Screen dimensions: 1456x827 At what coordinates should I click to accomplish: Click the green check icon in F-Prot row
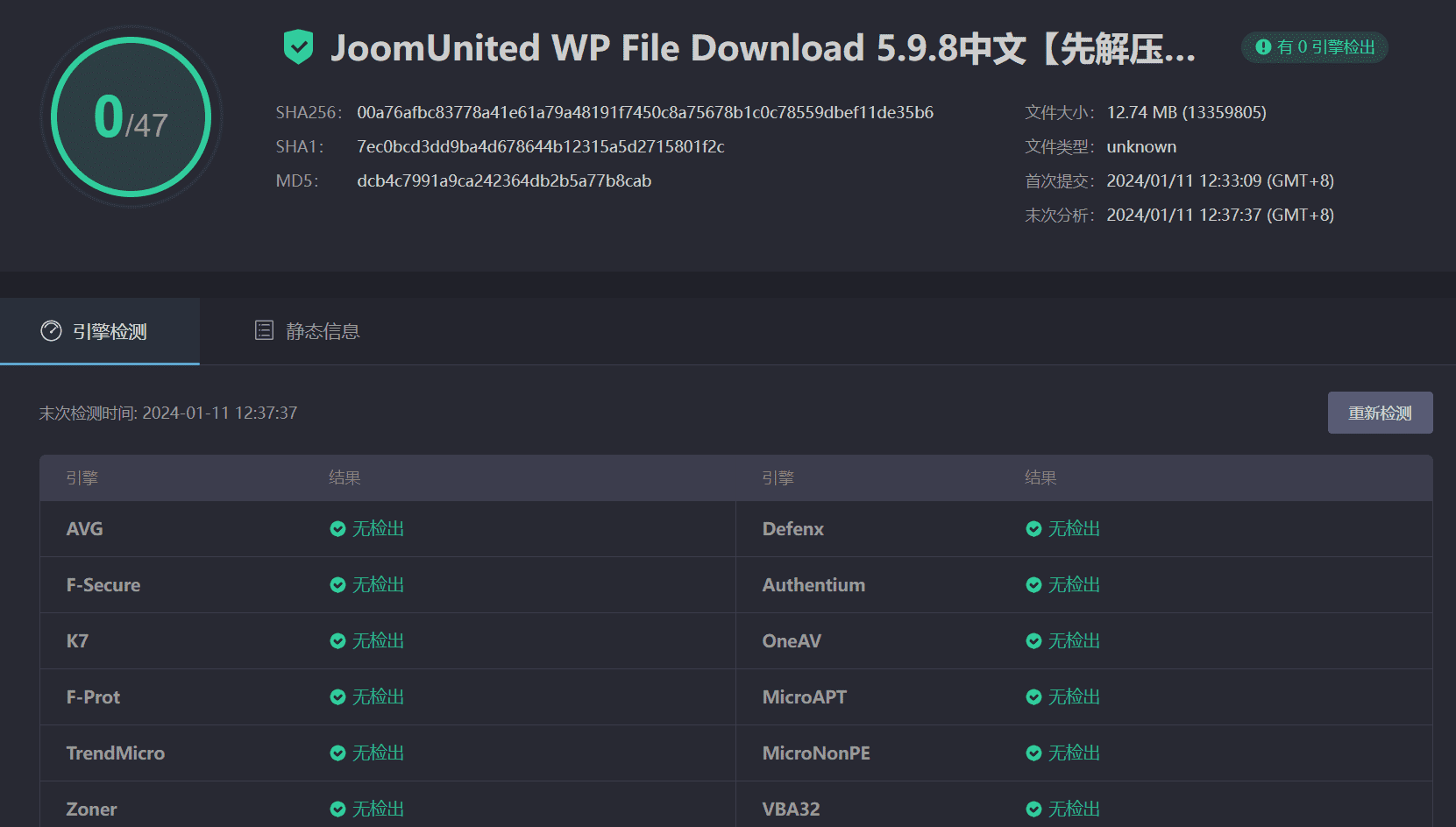click(337, 697)
